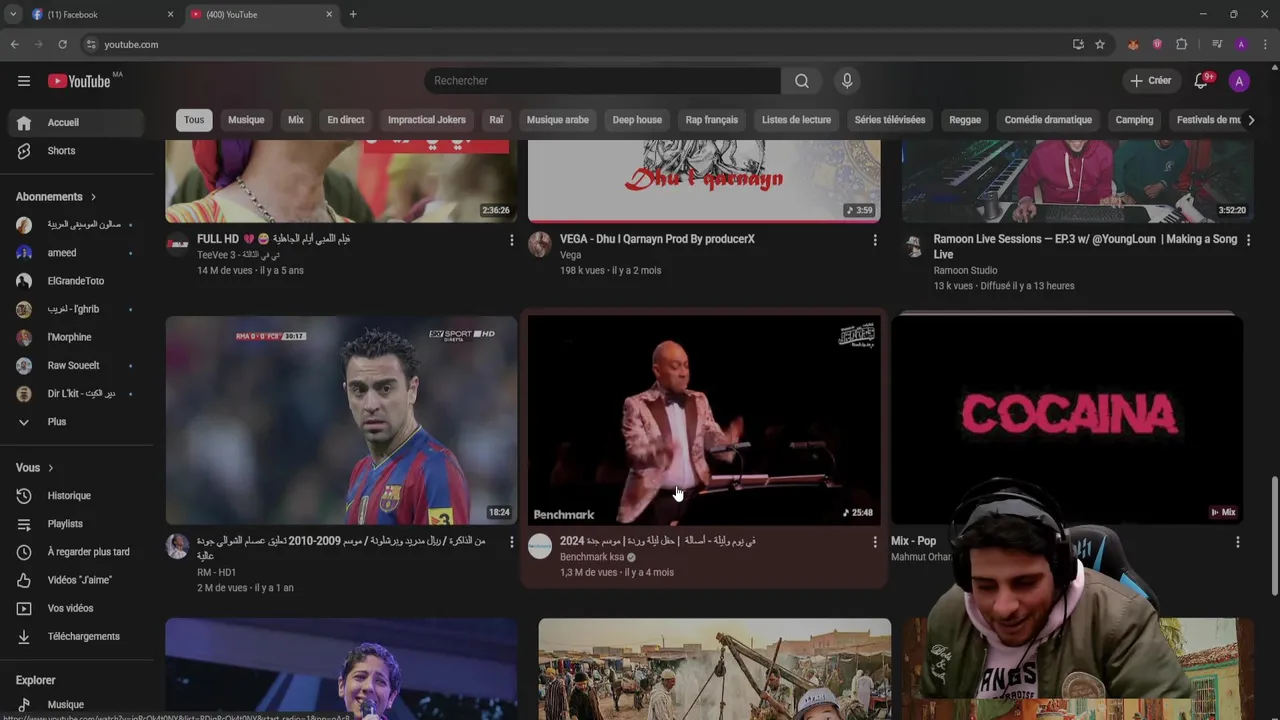
Task: Open the Benchmark conductor video thumbnail
Action: pos(704,420)
